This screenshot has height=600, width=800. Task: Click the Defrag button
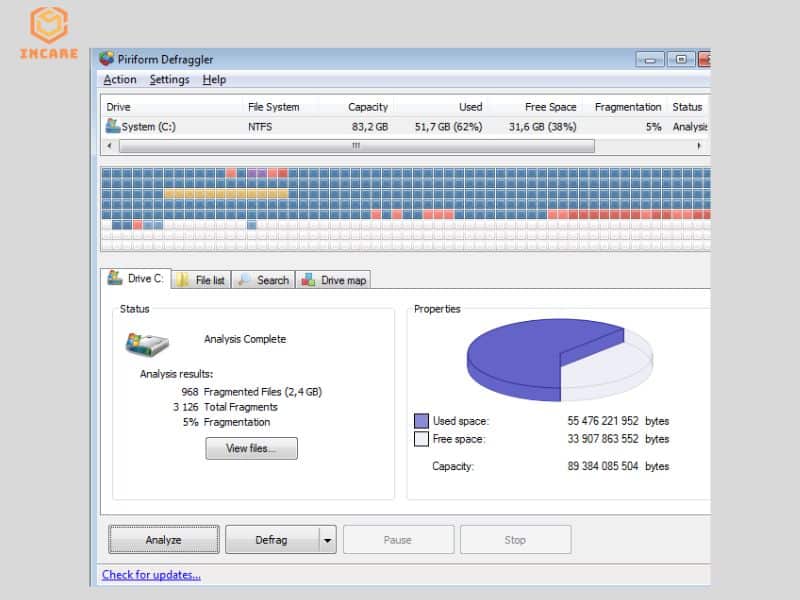(272, 540)
